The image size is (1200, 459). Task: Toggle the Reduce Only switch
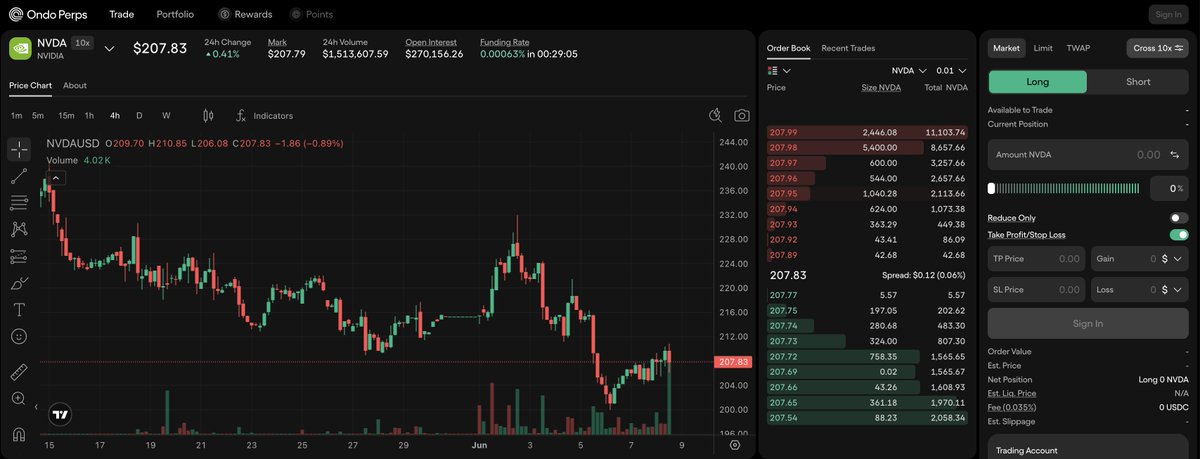click(1179, 218)
